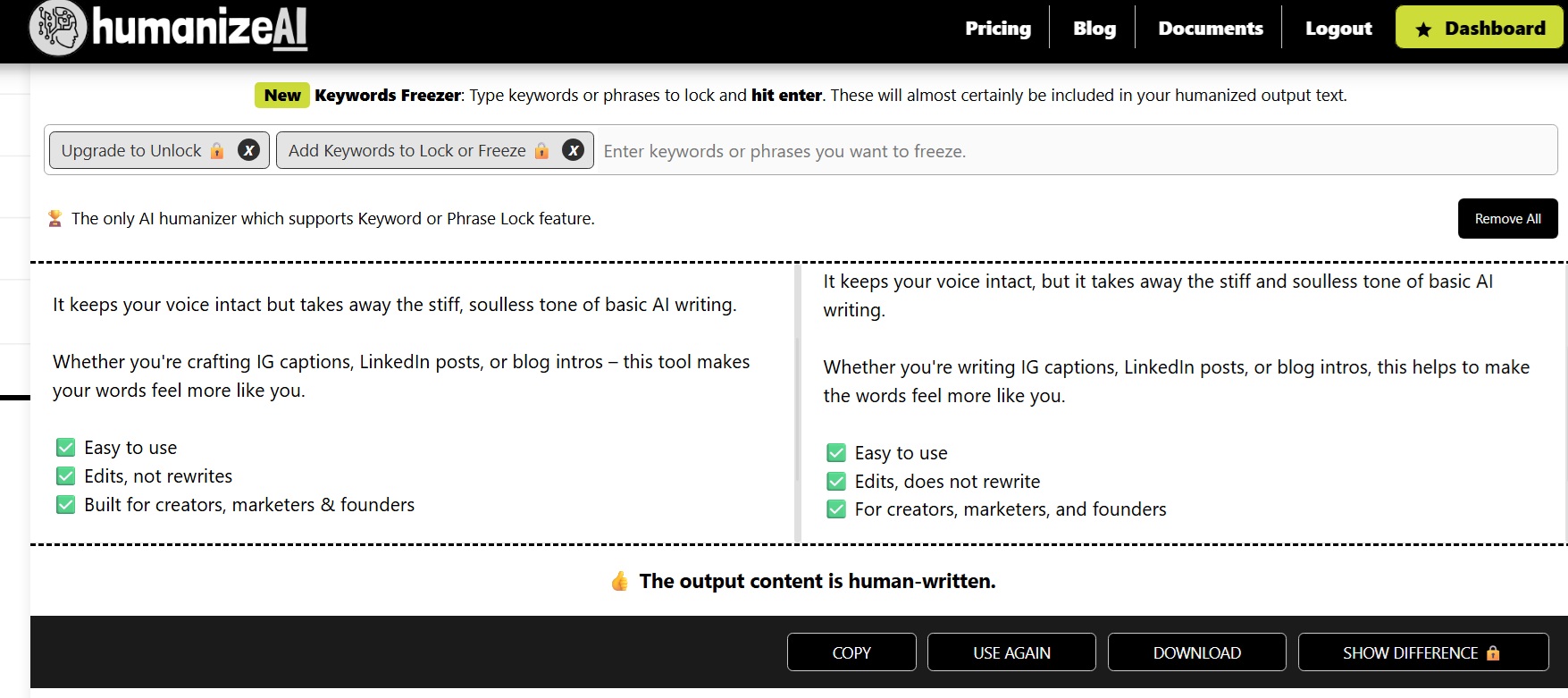This screenshot has width=1568, height=698.
Task: Open the Pricing page
Action: point(998,29)
